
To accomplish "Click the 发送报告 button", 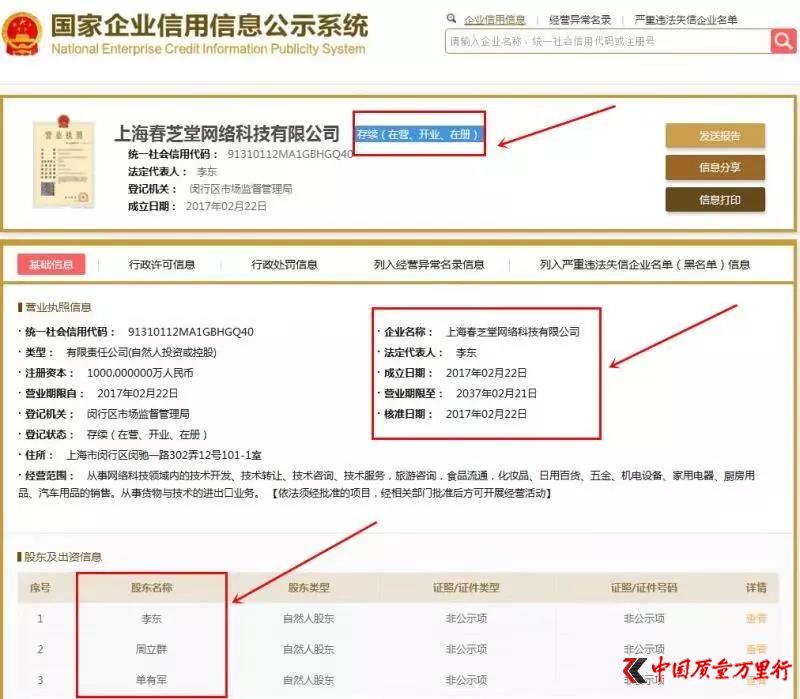I will coord(715,136).
